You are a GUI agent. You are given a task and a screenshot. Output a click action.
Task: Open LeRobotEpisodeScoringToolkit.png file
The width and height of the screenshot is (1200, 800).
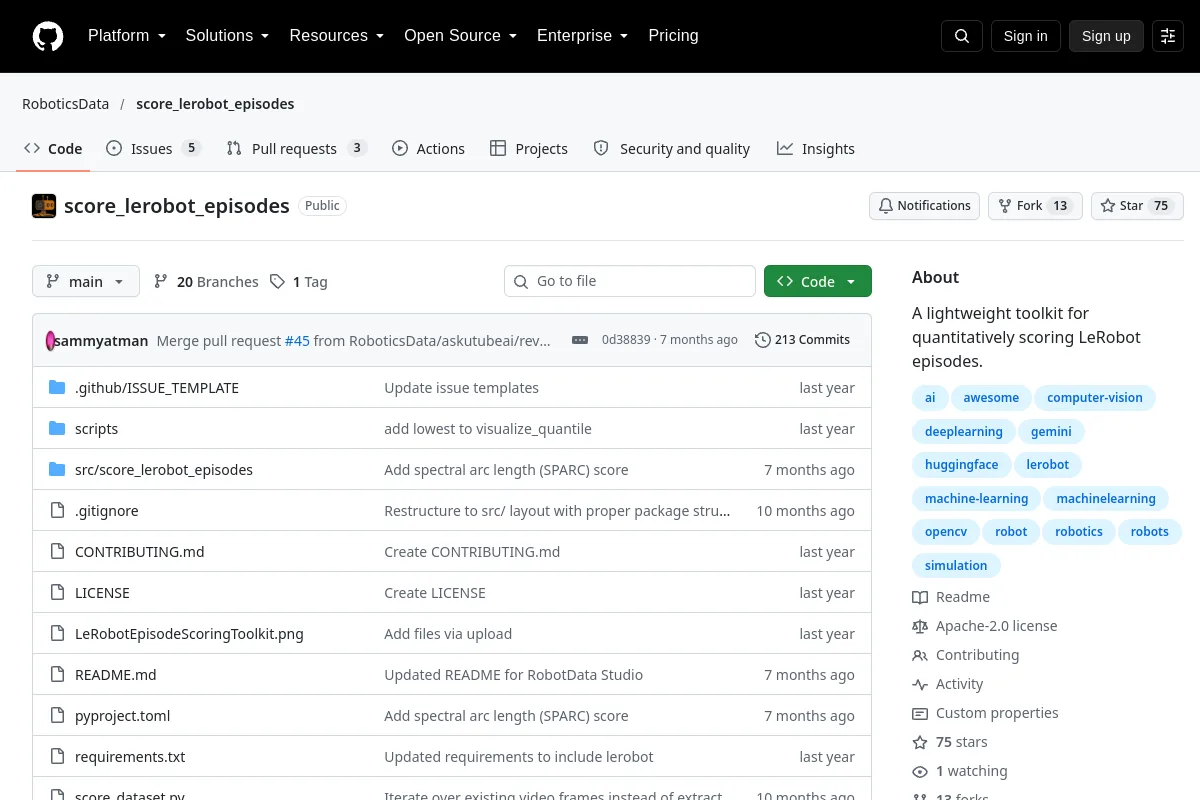(x=189, y=634)
